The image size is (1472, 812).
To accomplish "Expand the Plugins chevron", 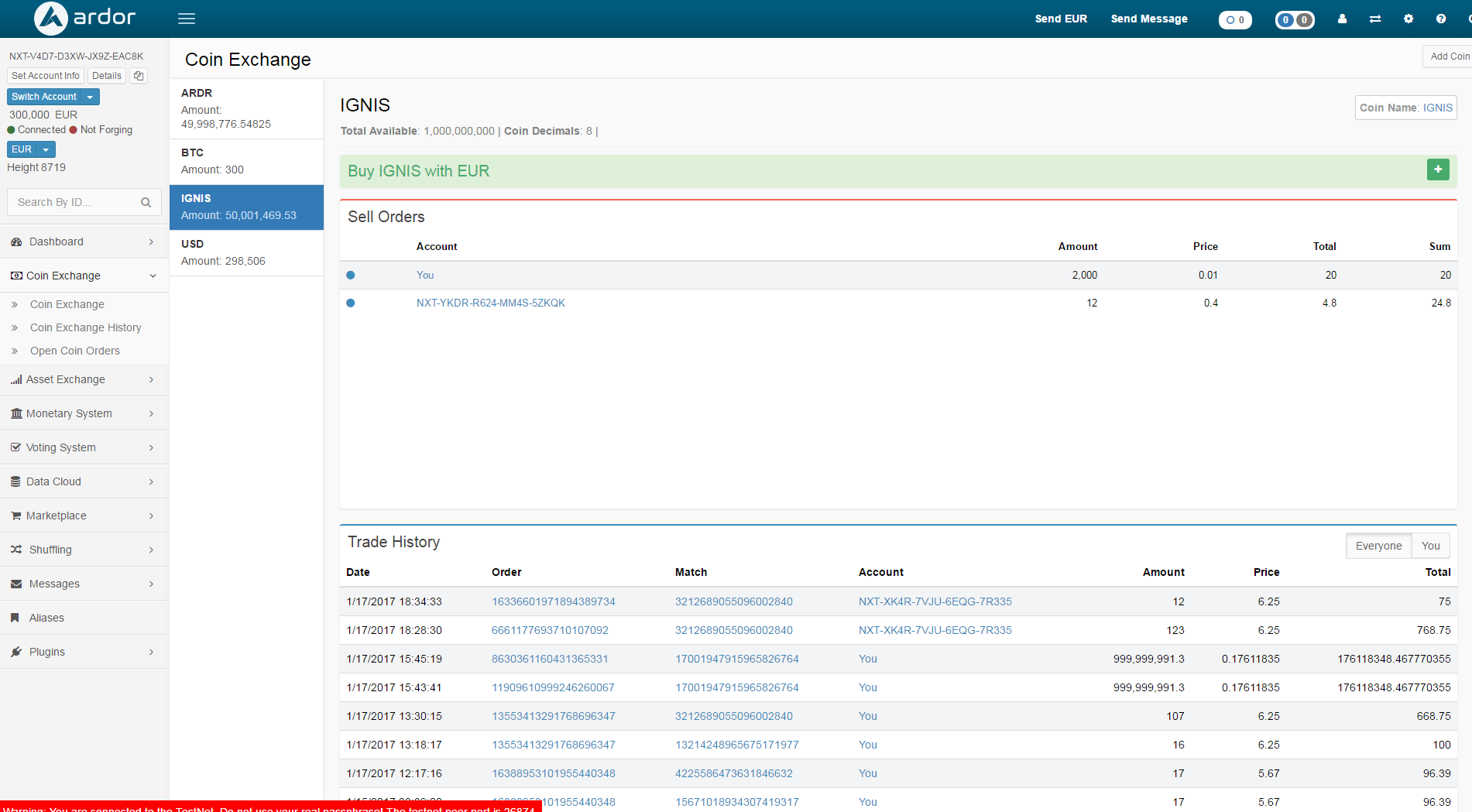I will (x=151, y=652).
